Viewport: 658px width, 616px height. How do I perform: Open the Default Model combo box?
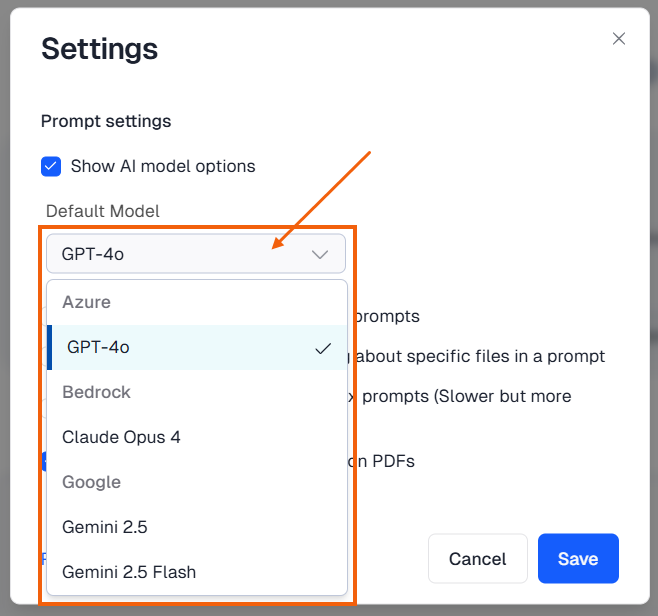click(x=180, y=254)
